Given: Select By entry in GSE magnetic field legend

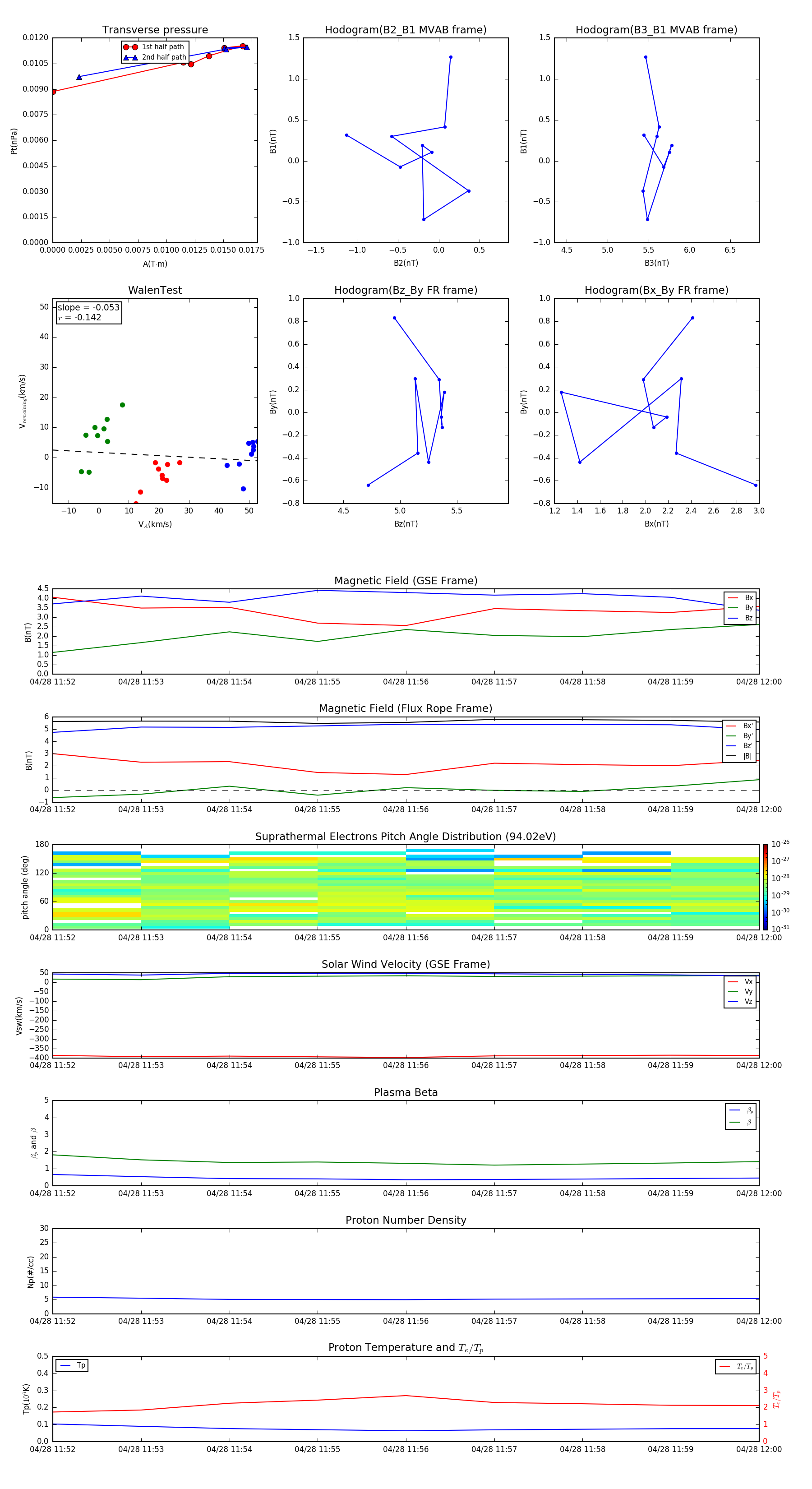Looking at the screenshot, I should pos(740,607).
